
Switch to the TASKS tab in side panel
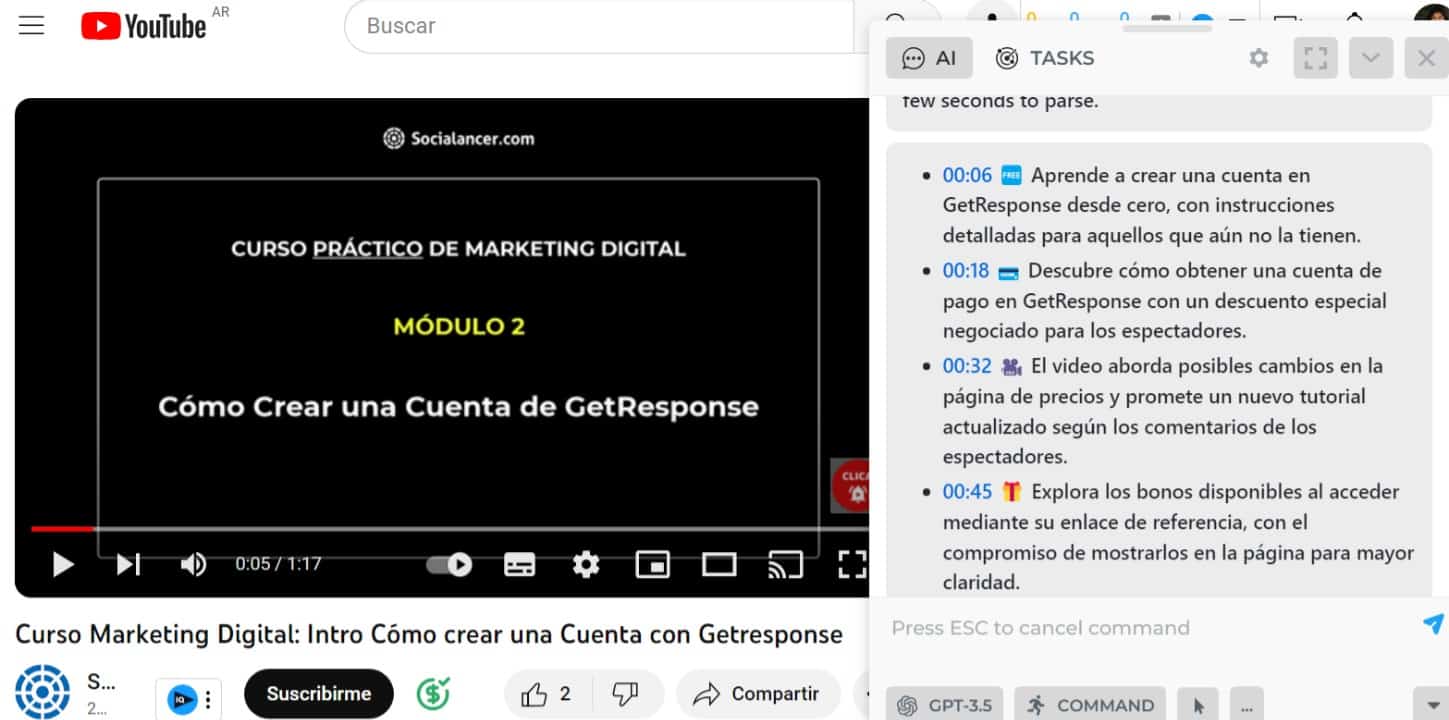tap(1045, 58)
